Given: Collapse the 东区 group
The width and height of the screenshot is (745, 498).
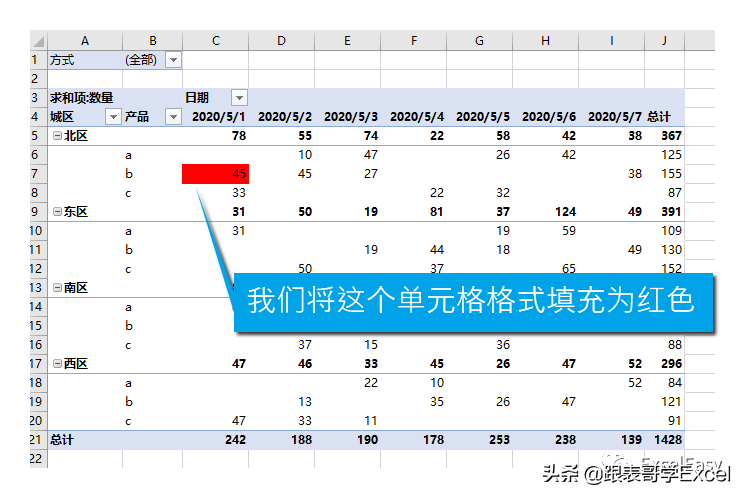Looking at the screenshot, I should click(57, 212).
